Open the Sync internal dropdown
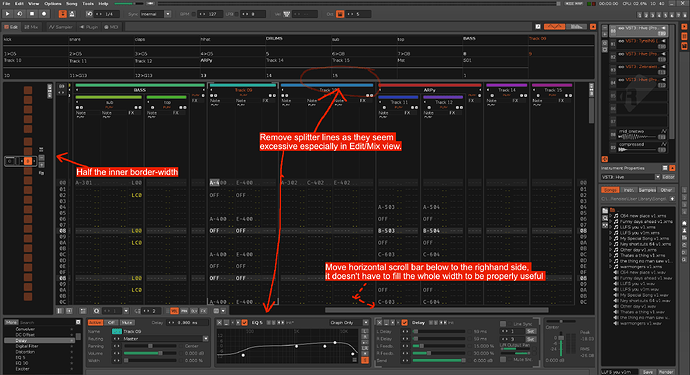Viewport: 690px width, 375px height. pos(155,14)
